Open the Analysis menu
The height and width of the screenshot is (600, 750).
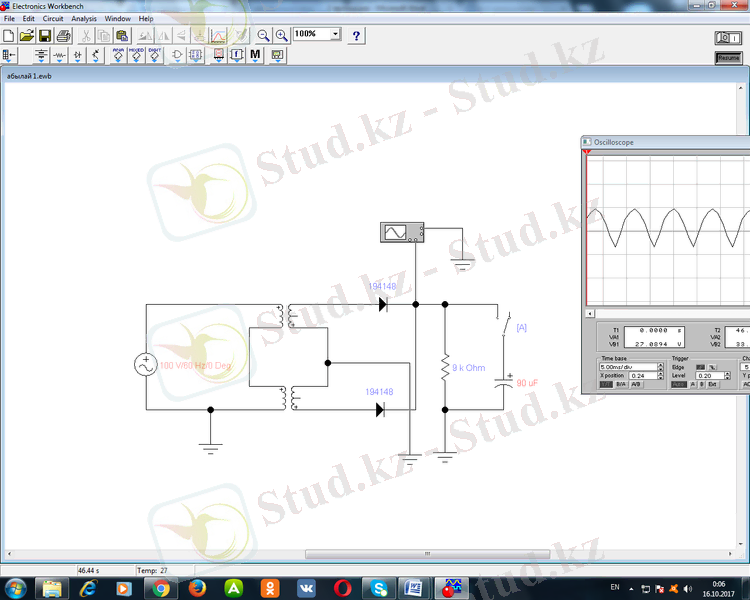84,19
